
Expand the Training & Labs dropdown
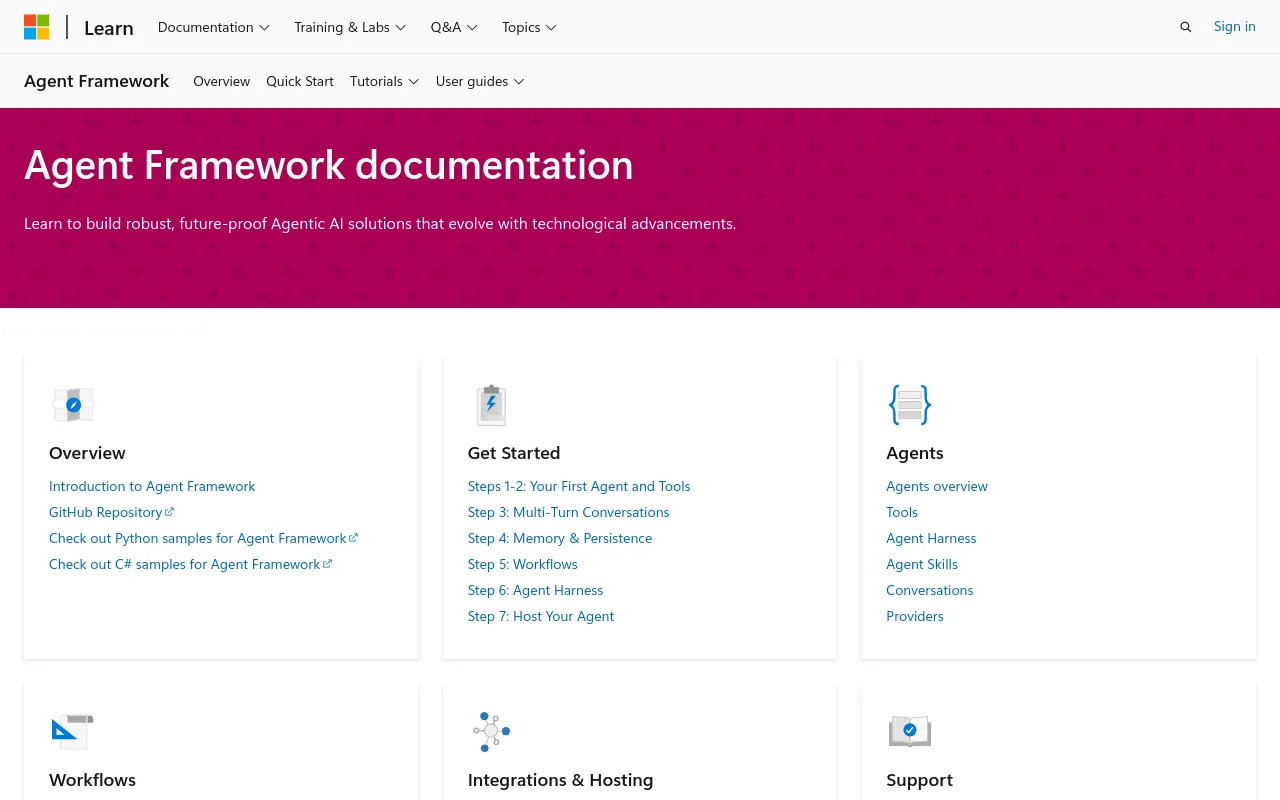point(350,27)
